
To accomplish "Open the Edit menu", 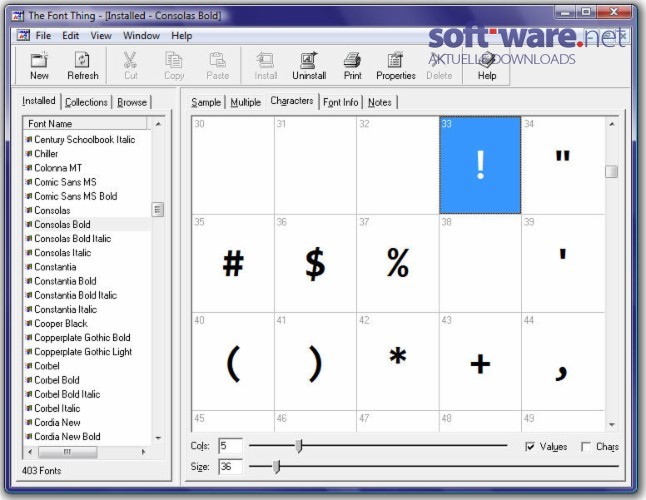I will tap(70, 36).
